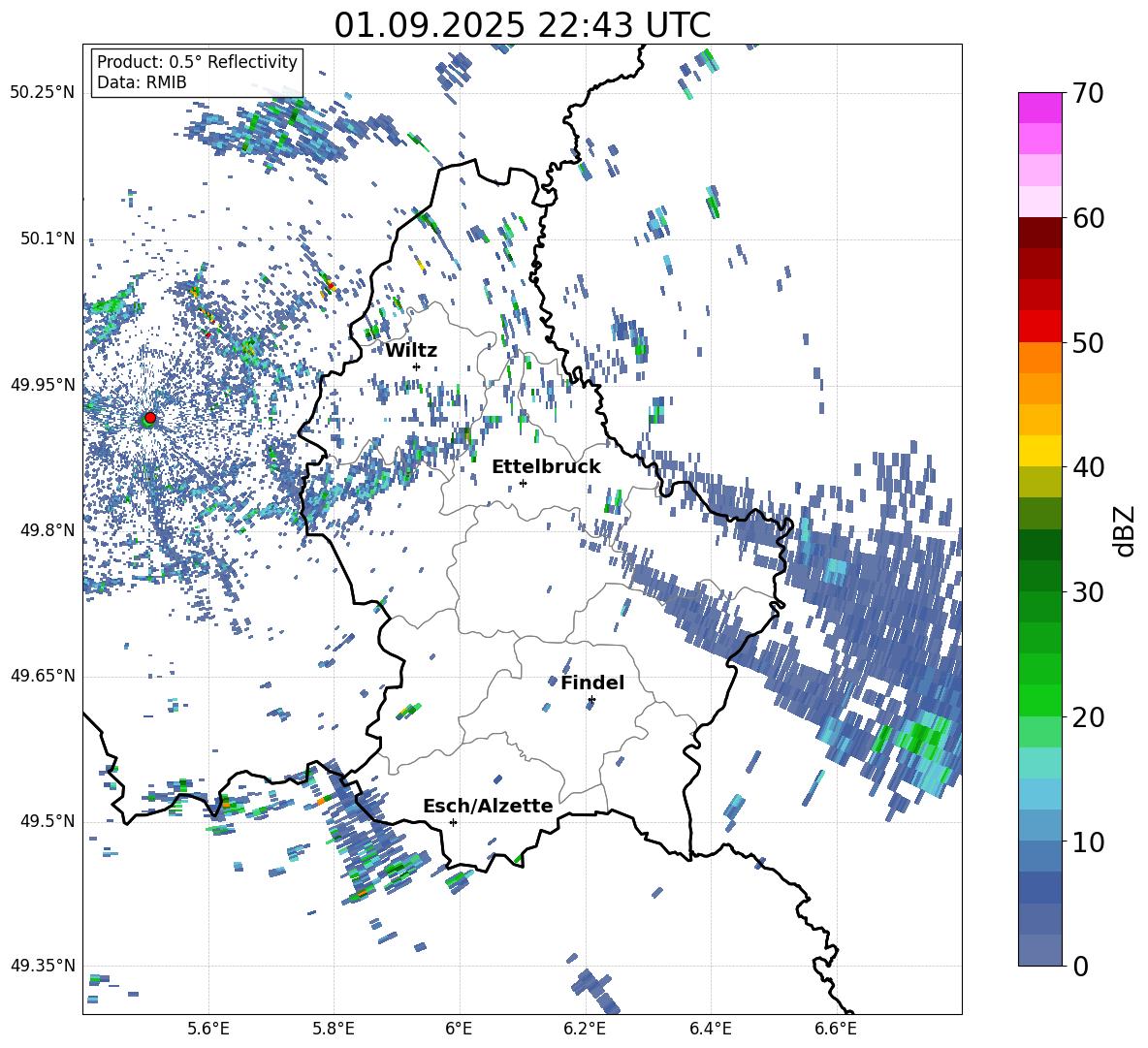Click the colorbar tick label 70
Screen dimensions: 1148x1048
click(1088, 93)
